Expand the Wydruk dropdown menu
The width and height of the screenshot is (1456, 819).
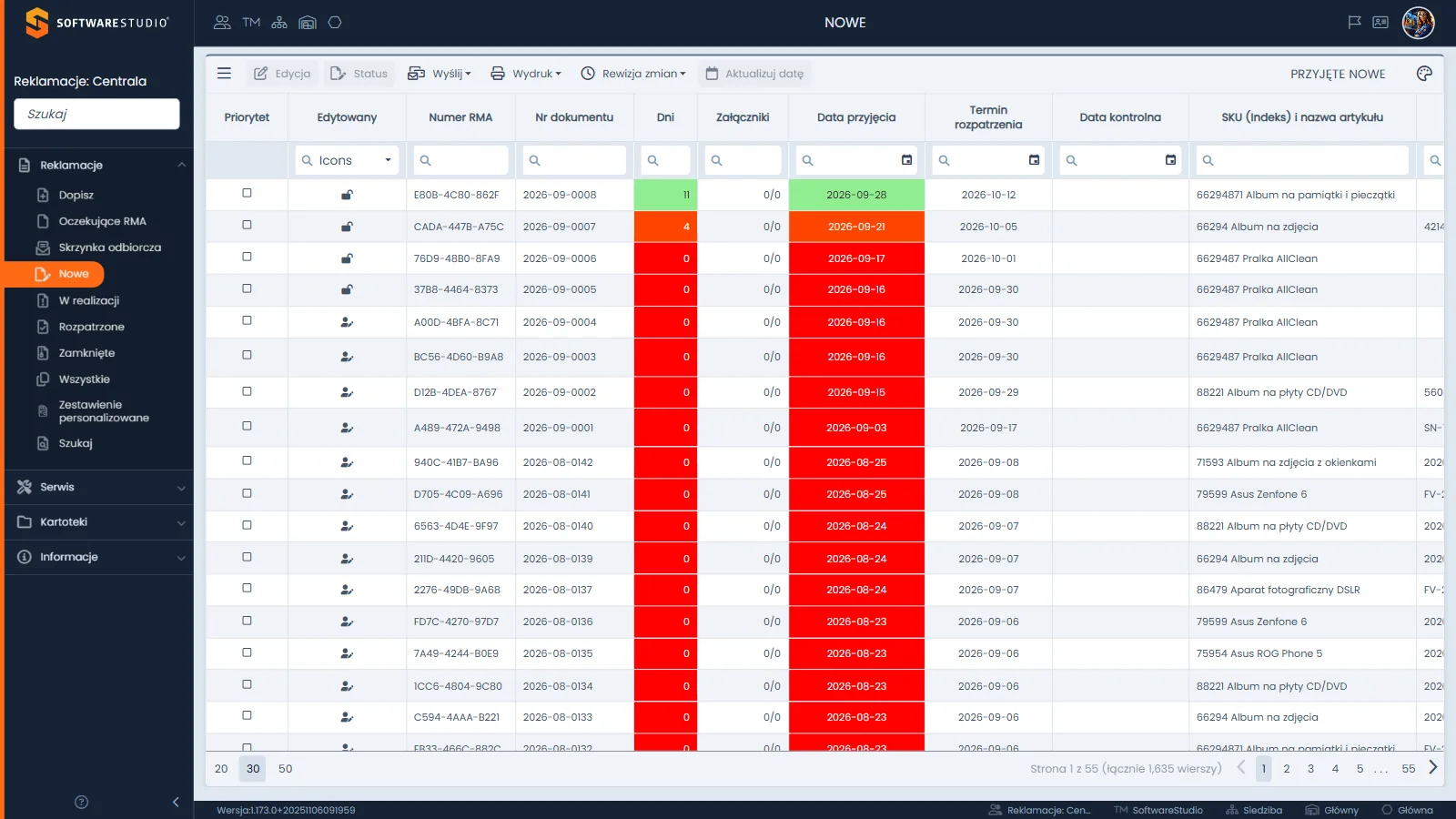526,74
